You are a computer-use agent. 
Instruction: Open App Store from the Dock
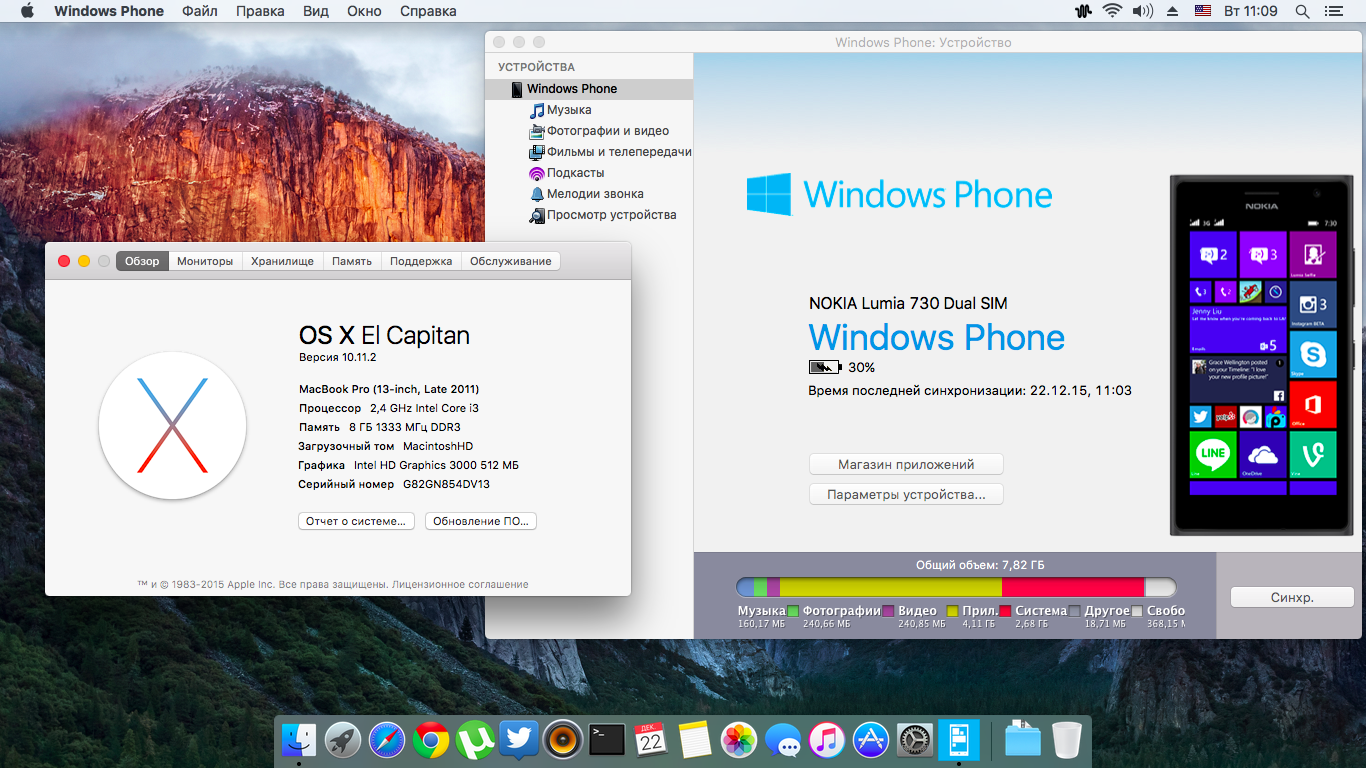pyautogui.click(x=871, y=740)
